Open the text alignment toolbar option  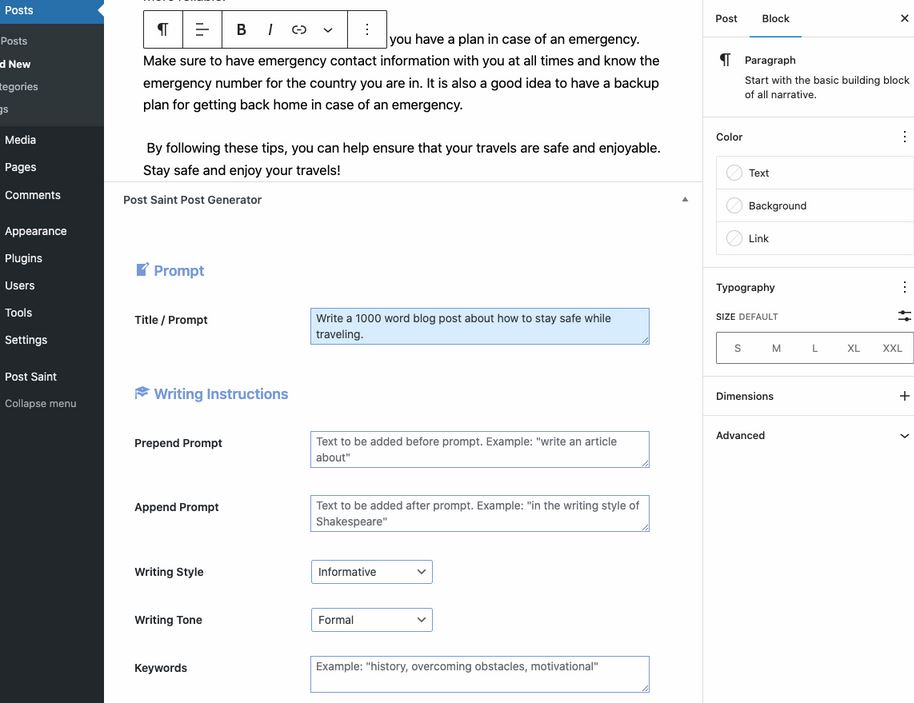[202, 30]
